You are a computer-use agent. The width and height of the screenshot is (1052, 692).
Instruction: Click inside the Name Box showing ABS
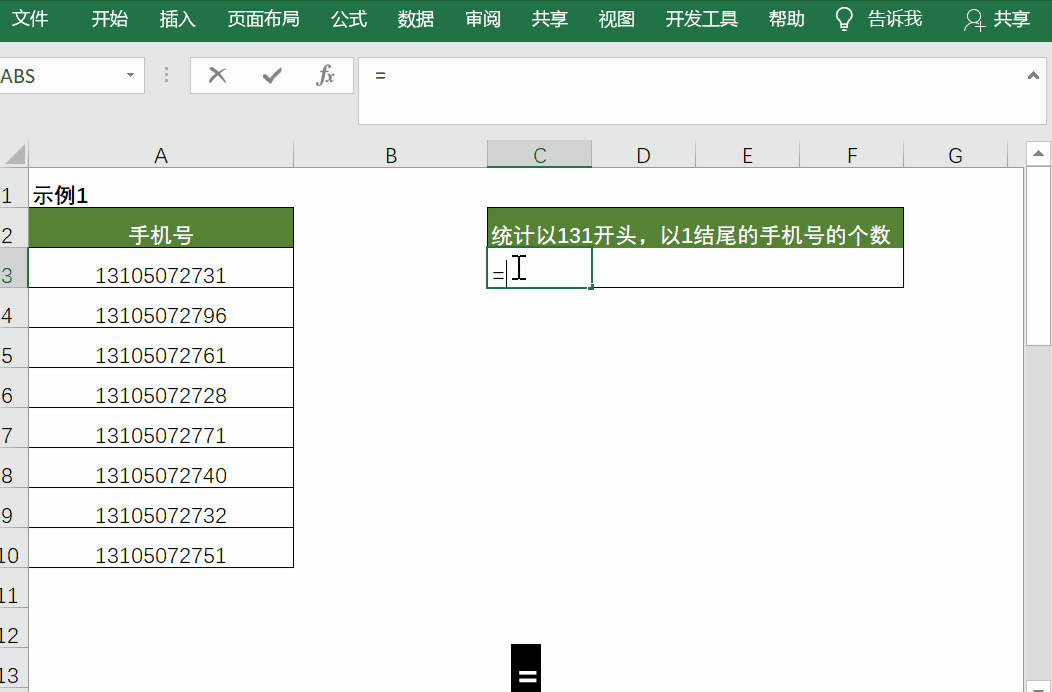tap(60, 75)
